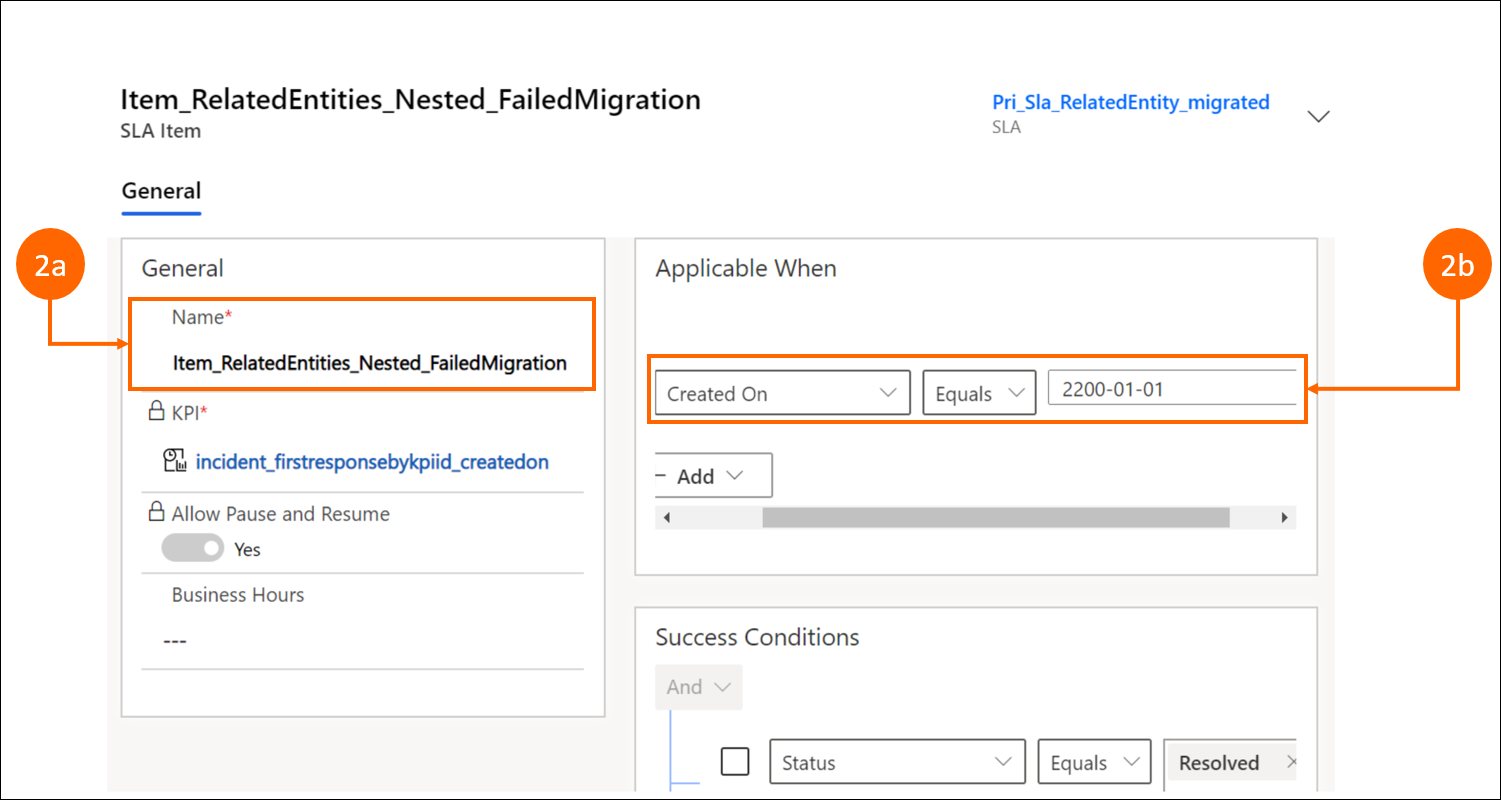
Task: Expand the header chevron next to SLA name
Action: click(1319, 116)
